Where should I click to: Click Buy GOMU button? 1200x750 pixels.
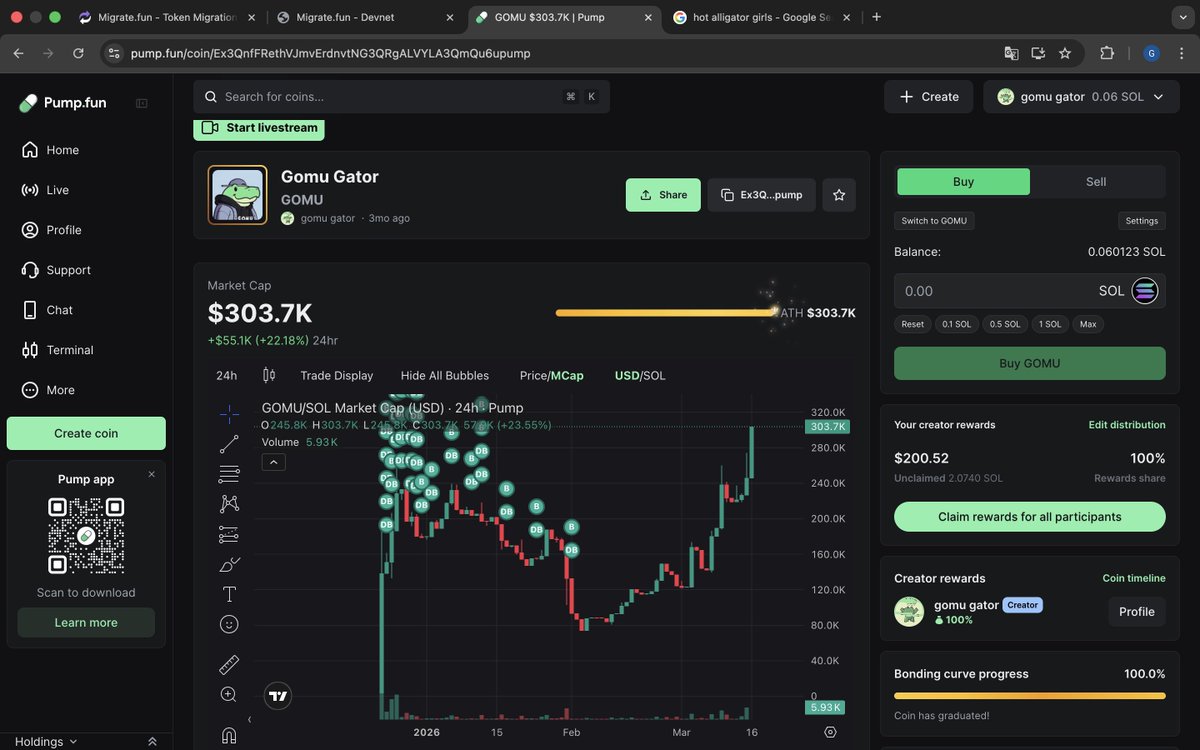pyautogui.click(x=1030, y=363)
